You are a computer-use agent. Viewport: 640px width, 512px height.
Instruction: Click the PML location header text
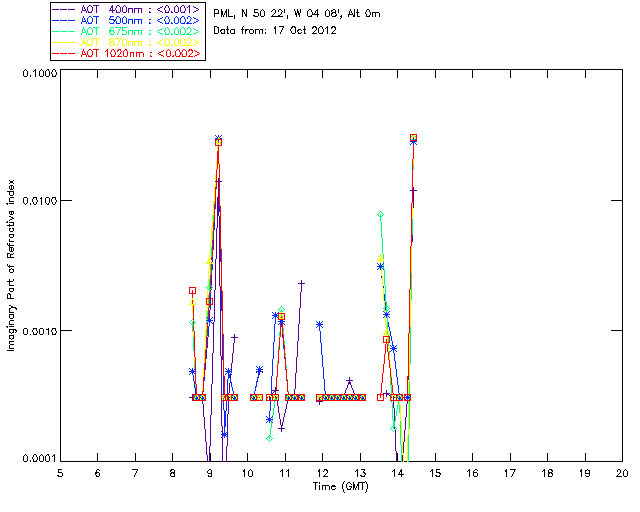(x=297, y=14)
